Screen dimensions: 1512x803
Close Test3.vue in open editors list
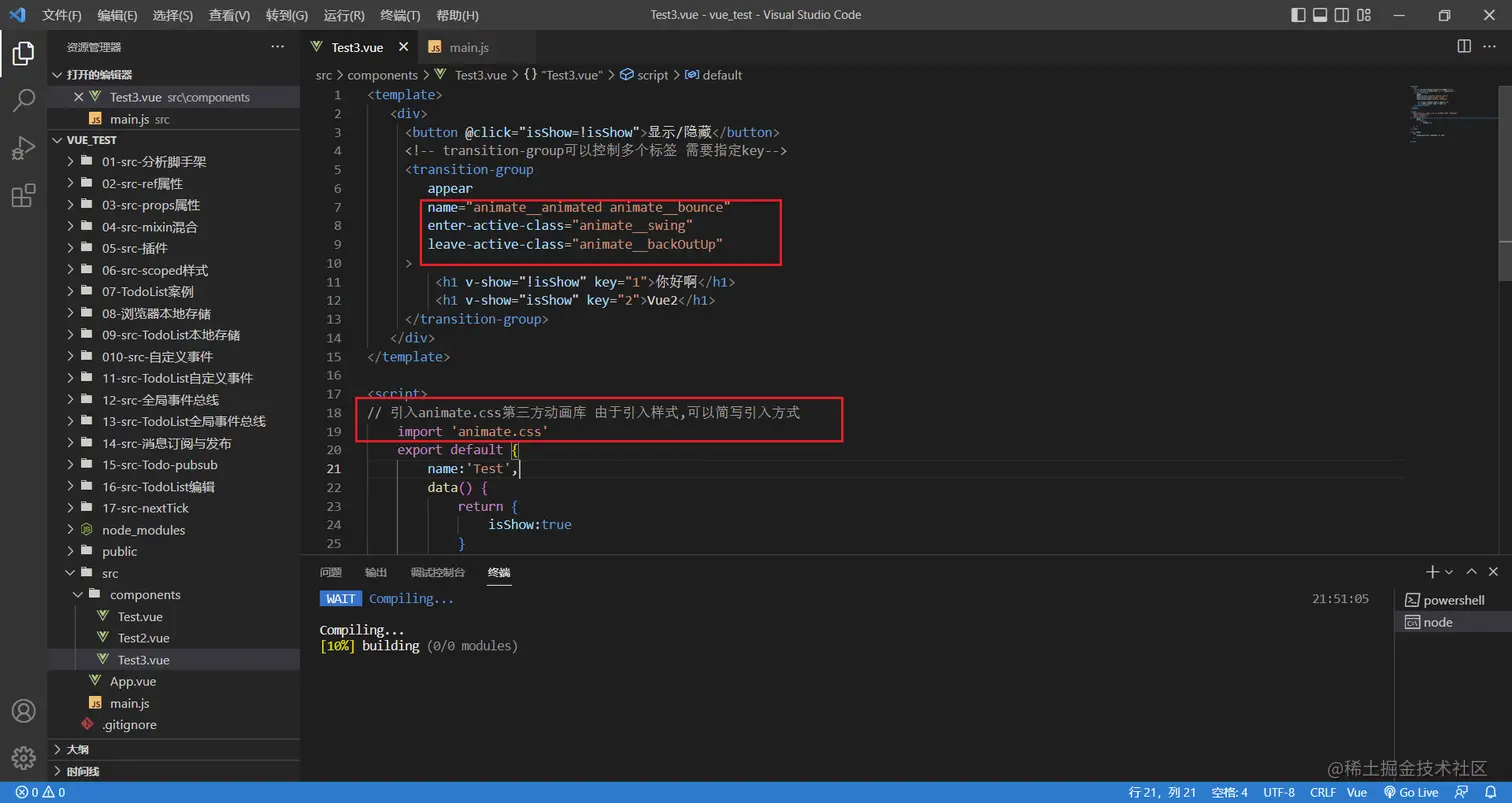79,97
